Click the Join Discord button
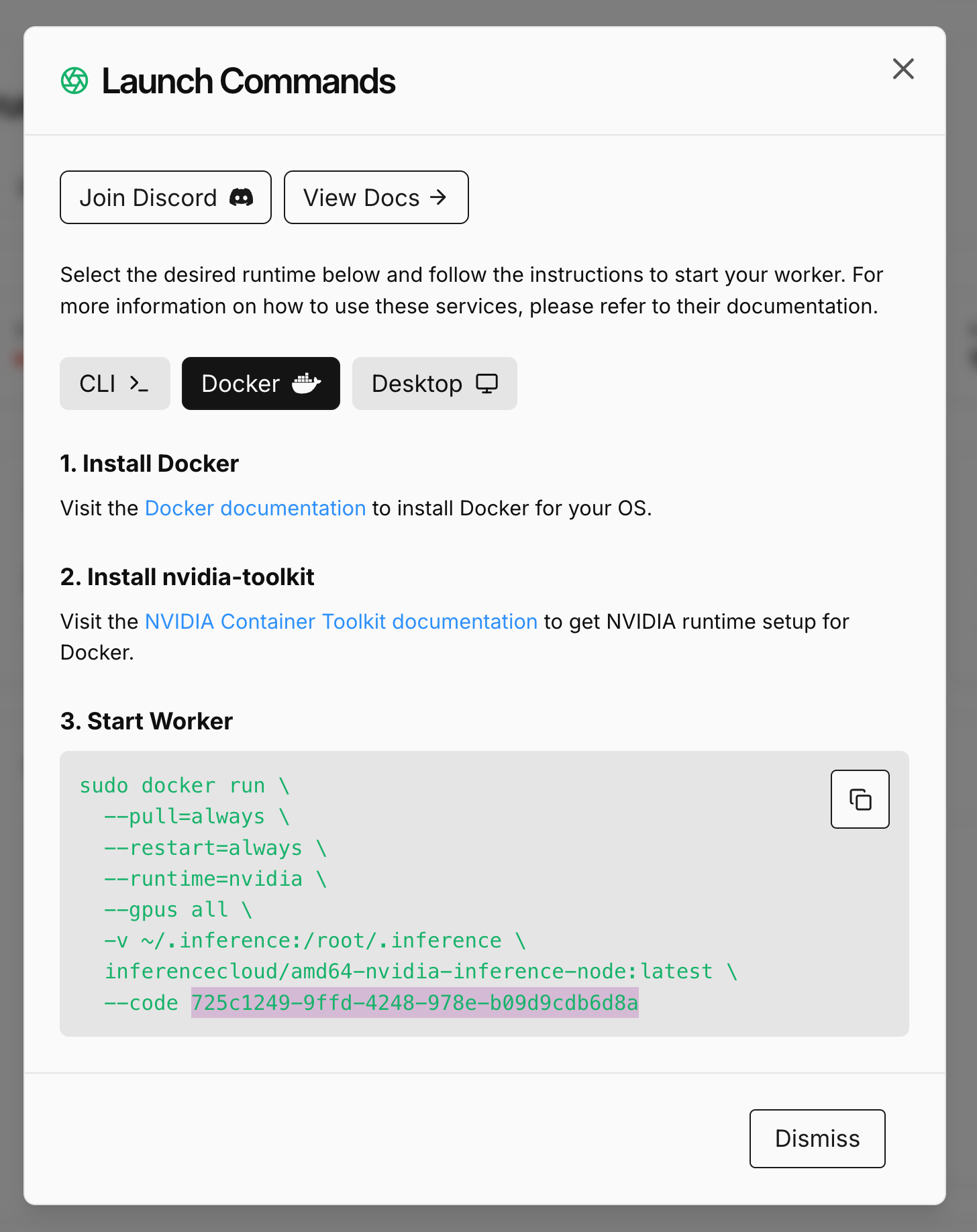The image size is (977, 1232). [x=166, y=197]
